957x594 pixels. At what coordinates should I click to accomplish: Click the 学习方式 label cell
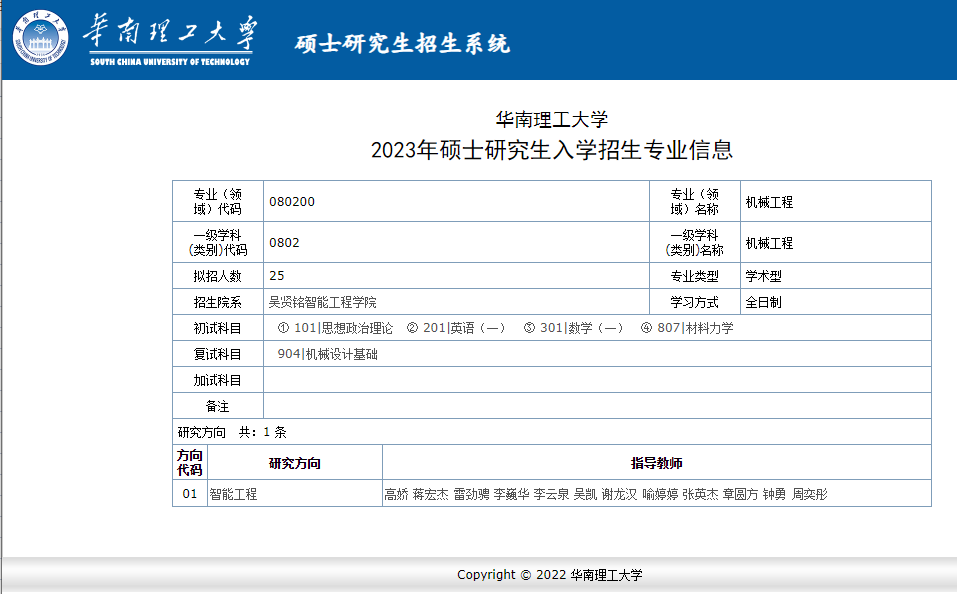695,302
